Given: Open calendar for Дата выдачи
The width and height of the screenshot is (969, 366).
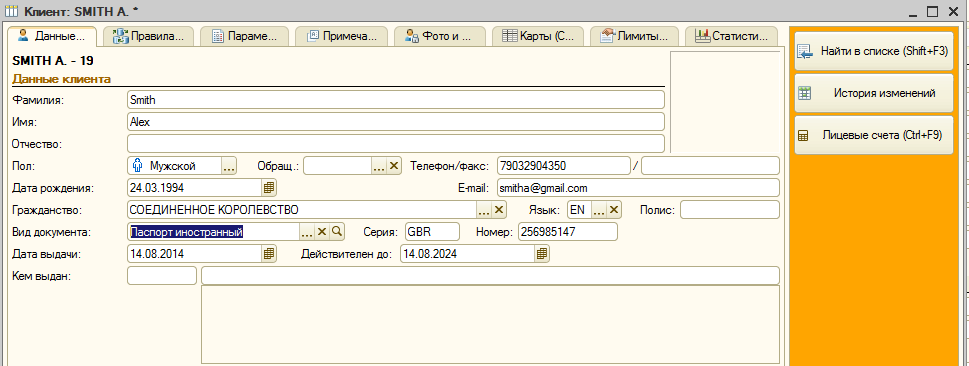Looking at the screenshot, I should point(269,253).
